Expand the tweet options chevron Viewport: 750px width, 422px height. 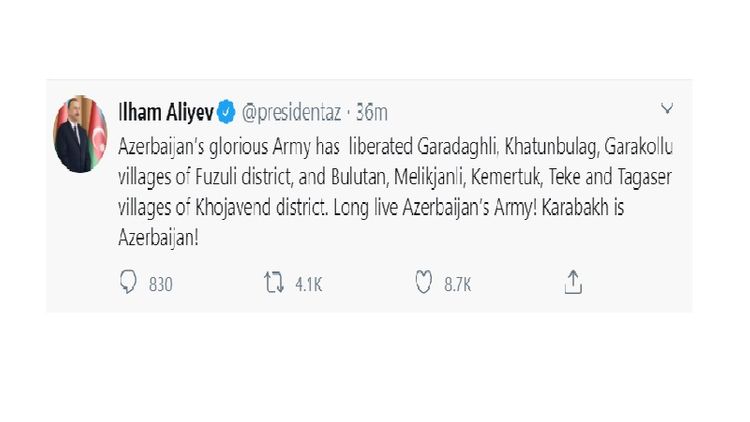(x=667, y=107)
